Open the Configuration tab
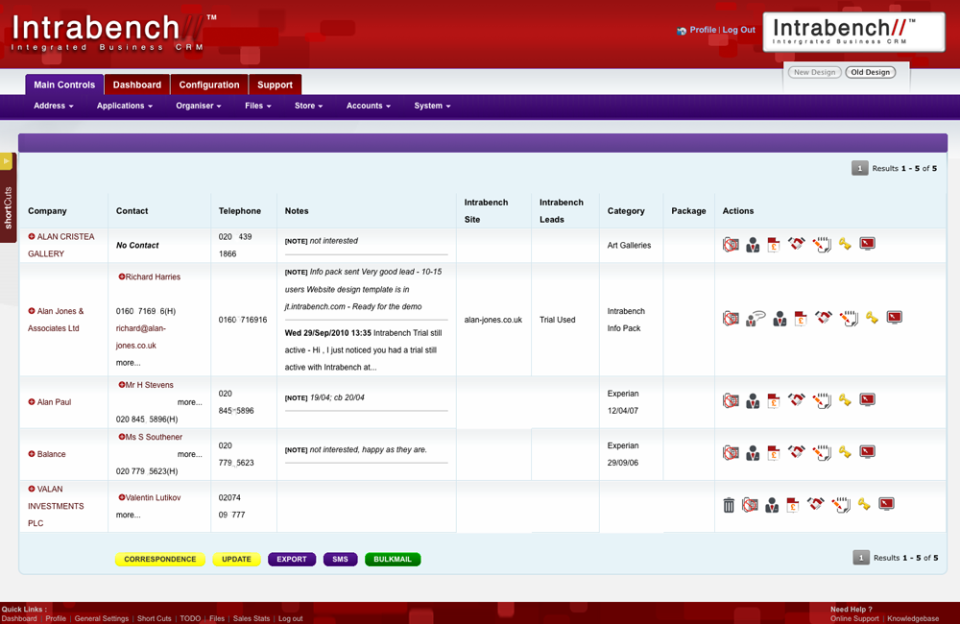Screen dimensions: 960x624 (x=209, y=85)
